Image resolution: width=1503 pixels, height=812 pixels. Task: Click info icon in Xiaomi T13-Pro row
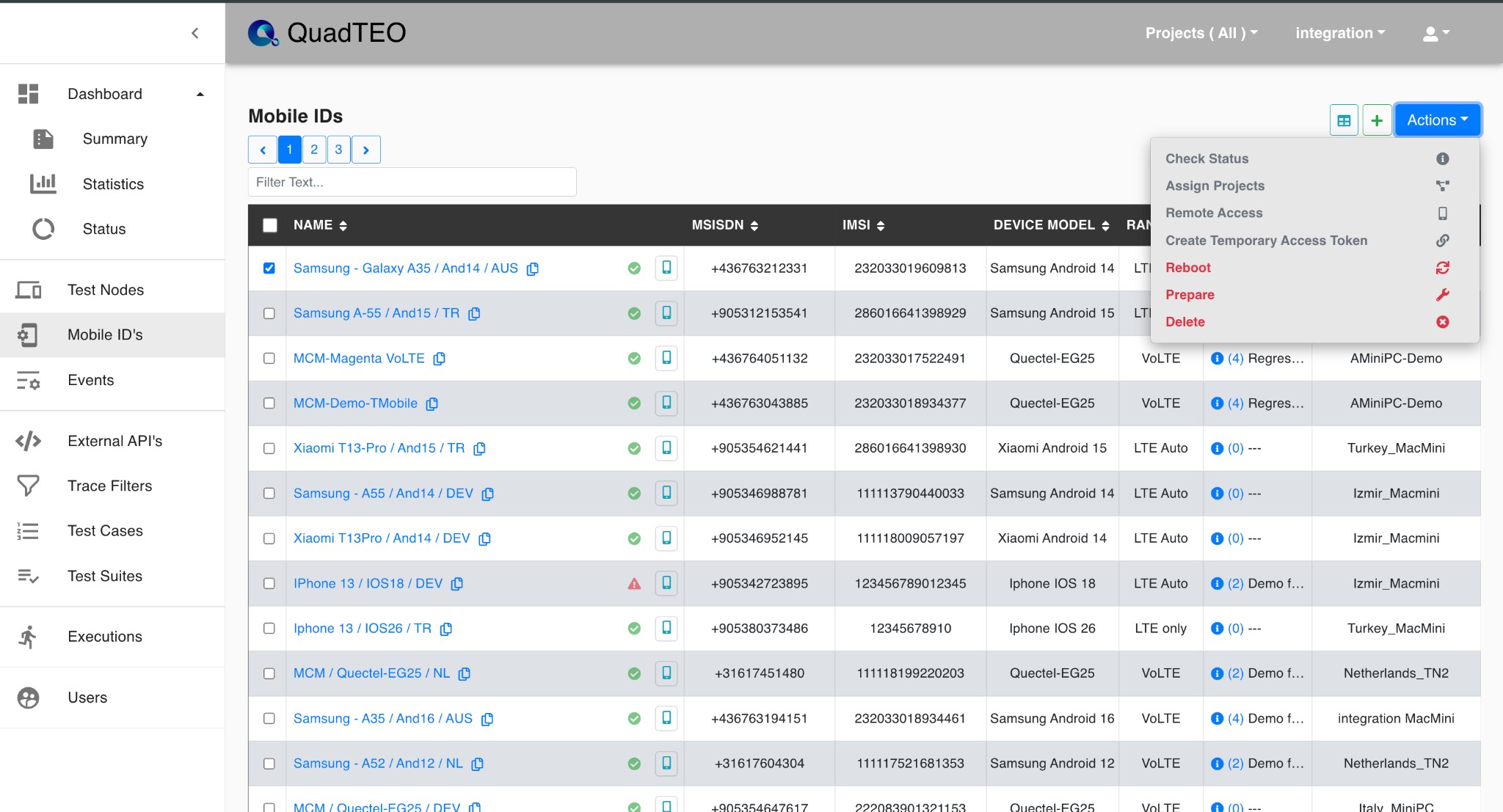[x=1217, y=448]
